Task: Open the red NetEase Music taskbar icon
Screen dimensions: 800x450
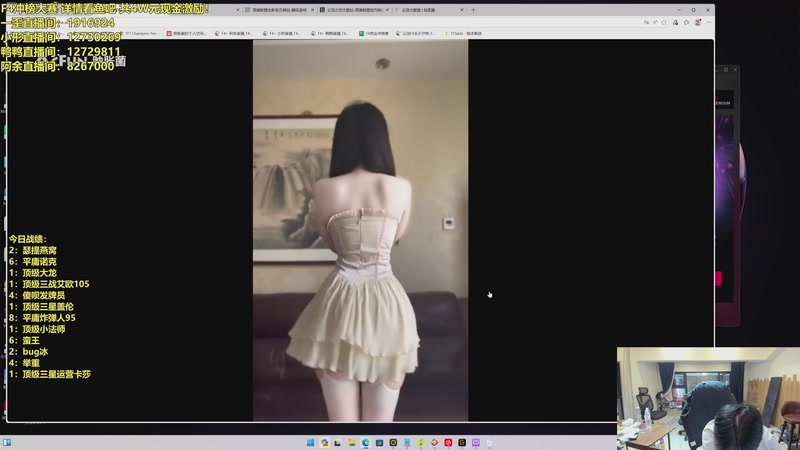Action: tap(448, 443)
